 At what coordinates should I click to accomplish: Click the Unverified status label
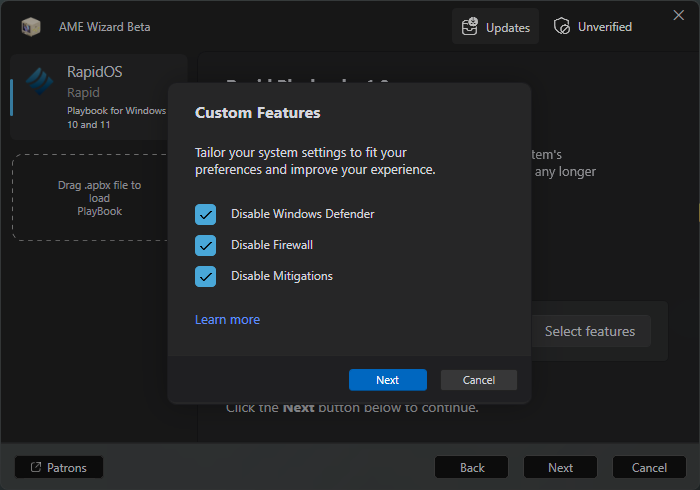pyautogui.click(x=604, y=27)
